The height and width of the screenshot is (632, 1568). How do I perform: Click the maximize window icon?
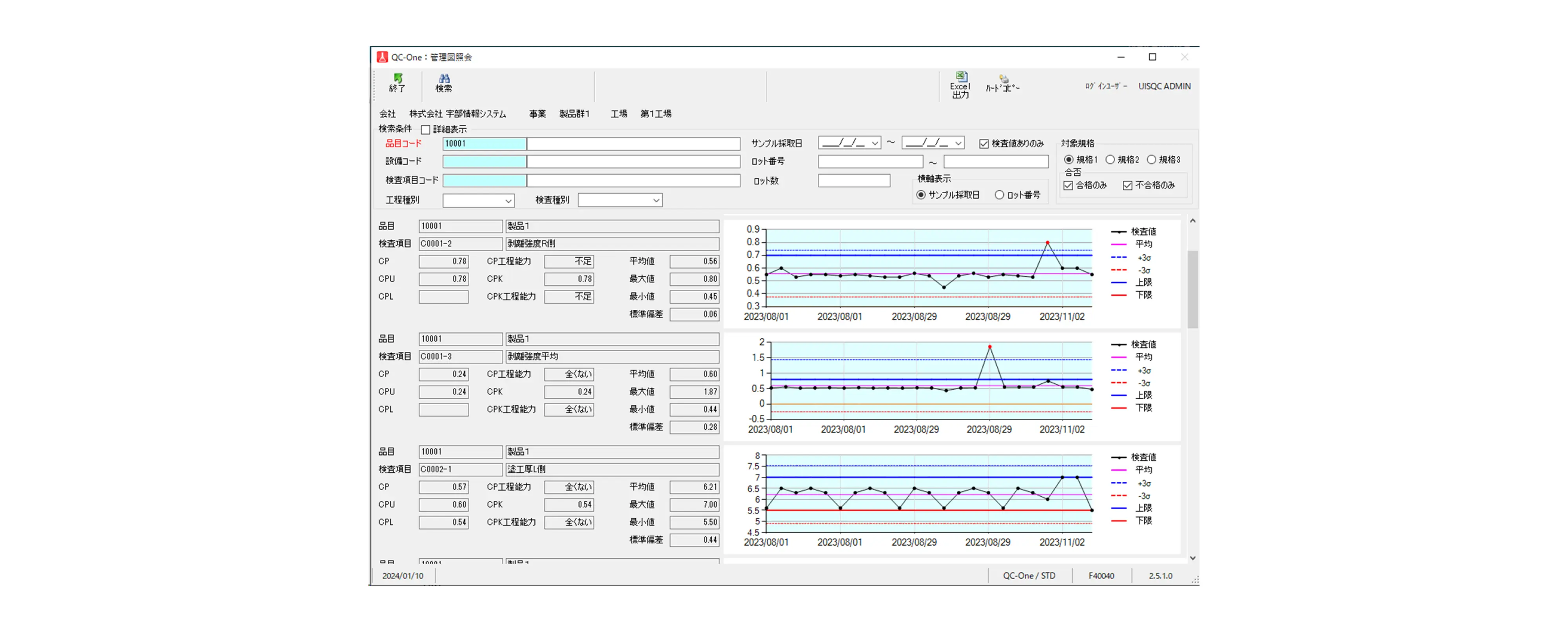1152,57
